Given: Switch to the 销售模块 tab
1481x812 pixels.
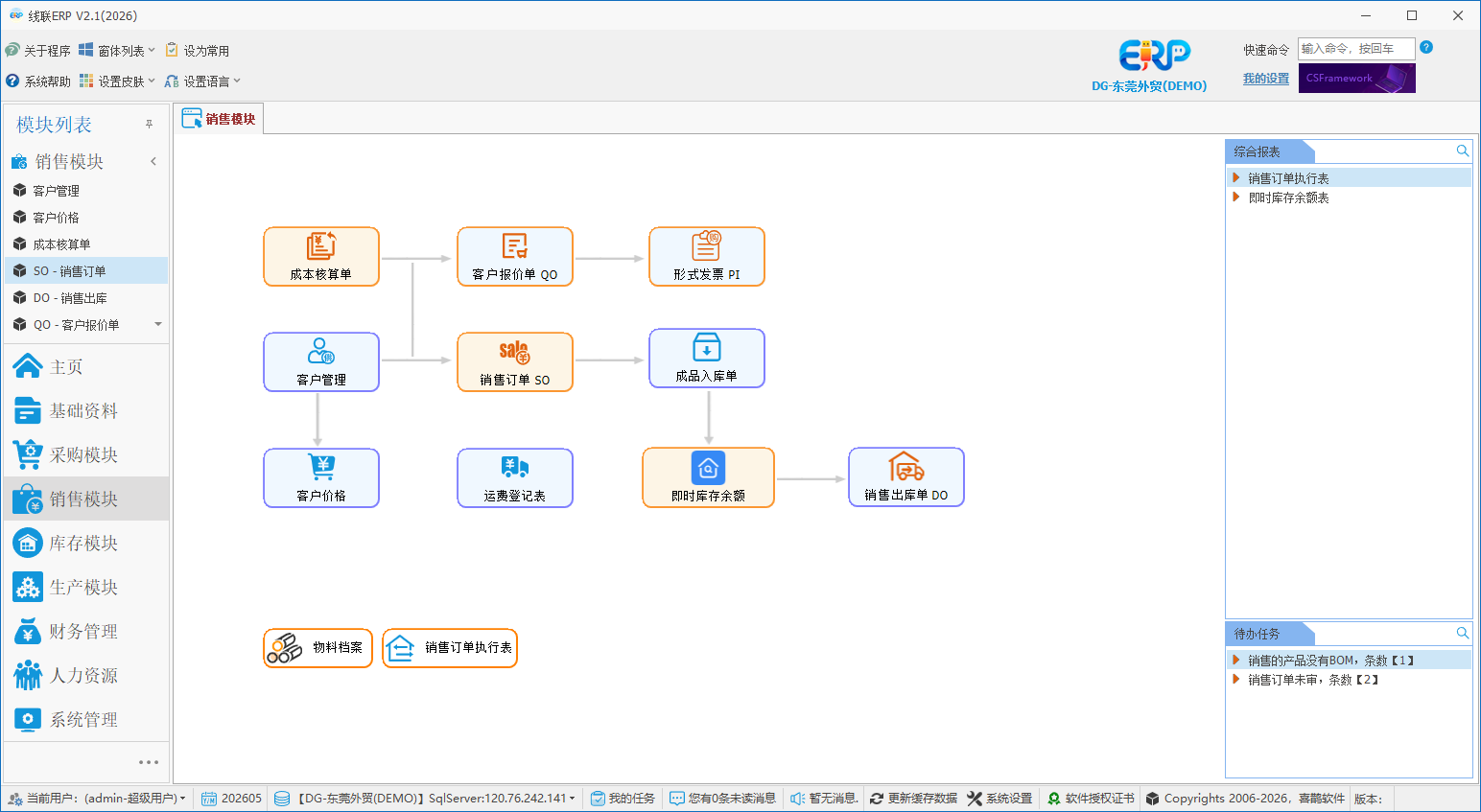Looking at the screenshot, I should pos(220,119).
